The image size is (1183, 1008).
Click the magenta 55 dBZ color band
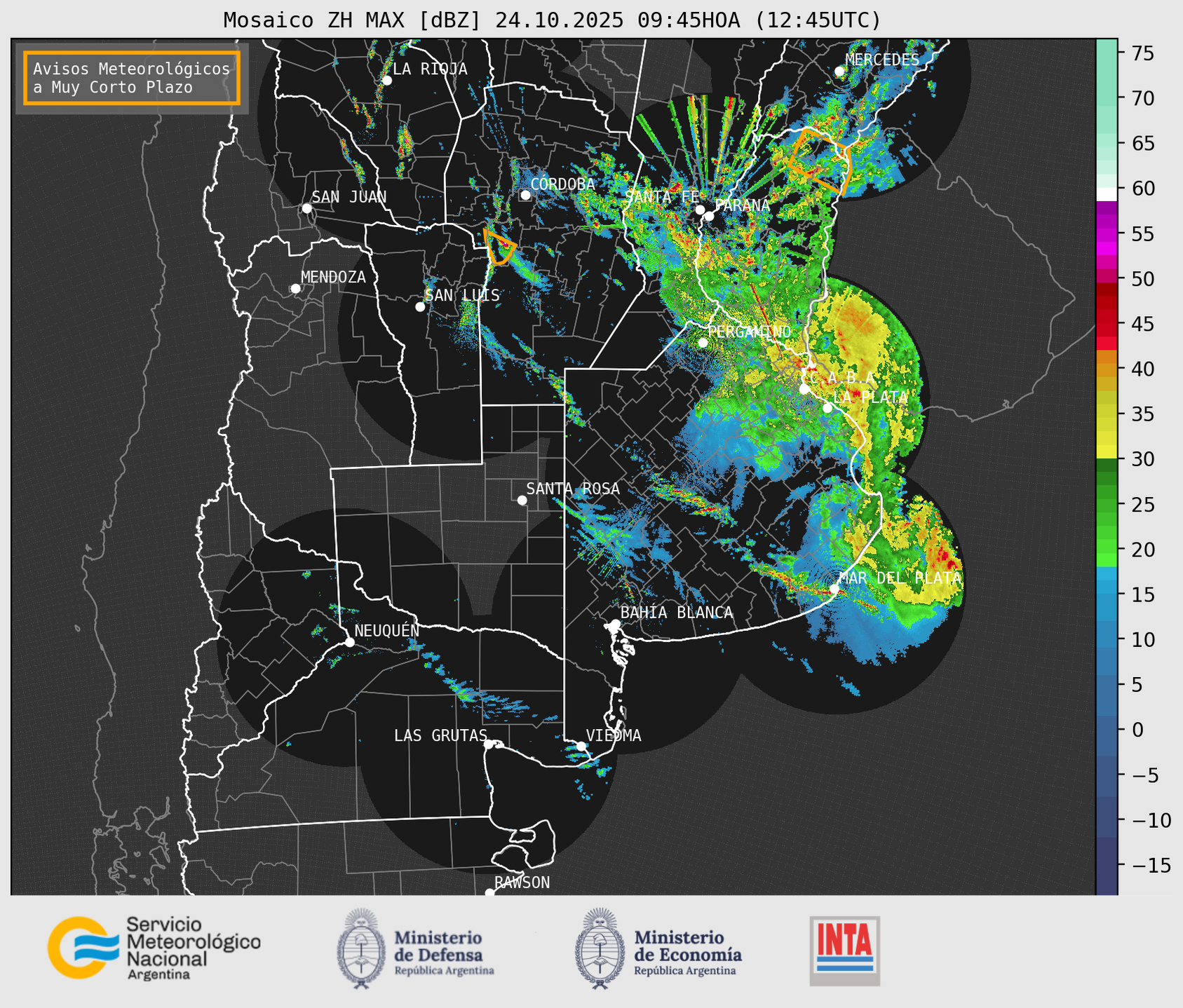tap(1107, 233)
